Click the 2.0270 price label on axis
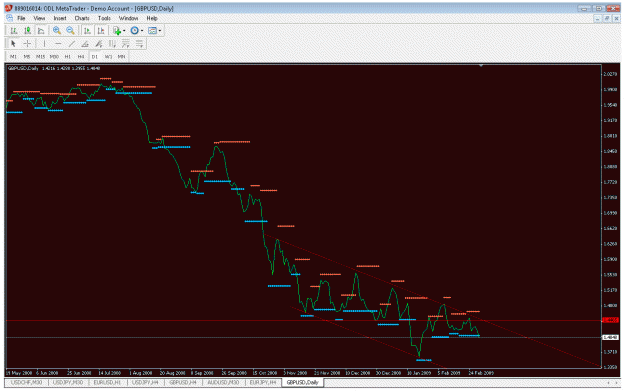This screenshot has width=625, height=392. coord(610,74)
